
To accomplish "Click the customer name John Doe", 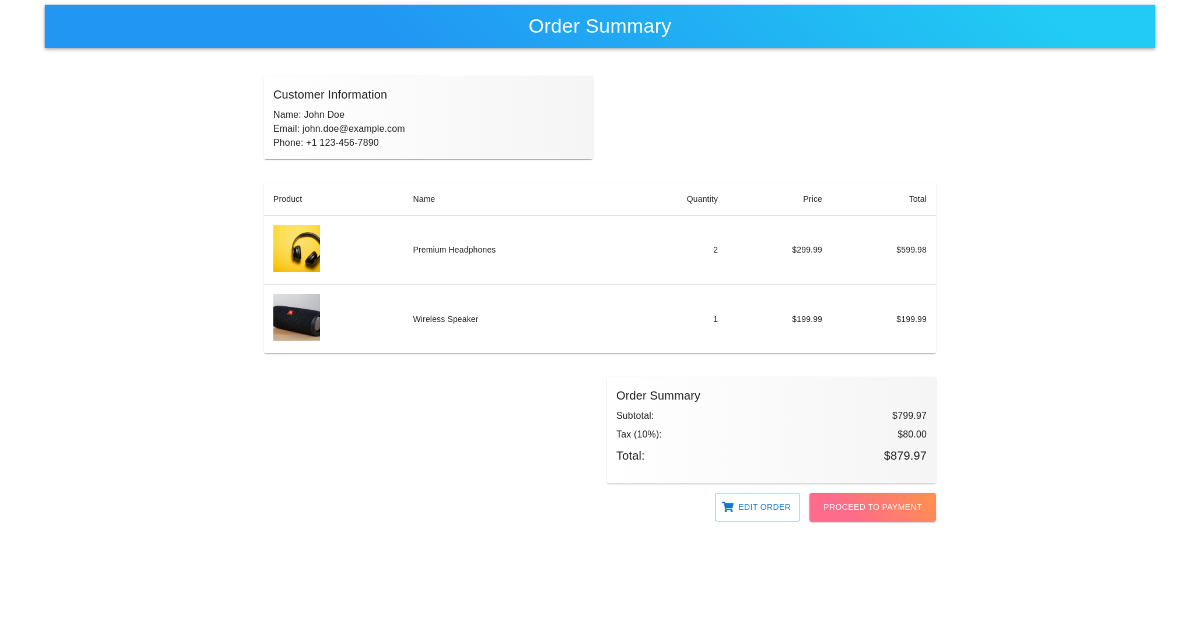I will [324, 115].
